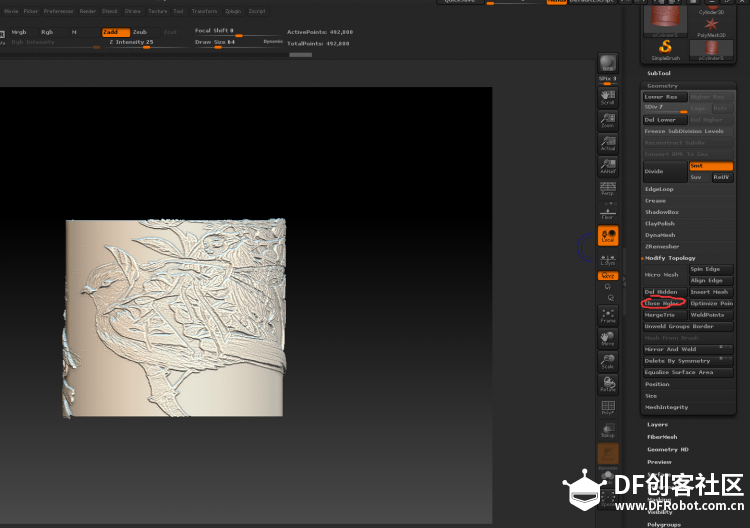Set canvas to Actual size
750x528 pixels.
tap(608, 143)
